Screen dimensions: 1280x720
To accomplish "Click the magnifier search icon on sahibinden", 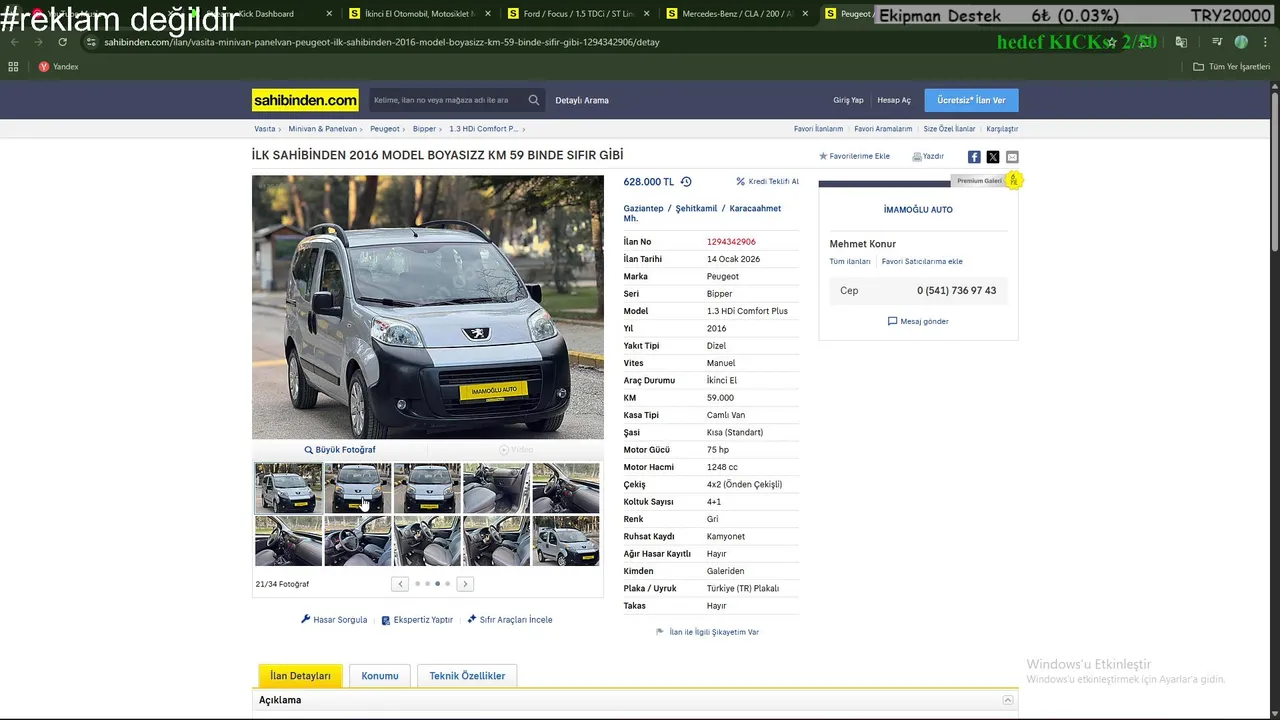I will coord(534,100).
